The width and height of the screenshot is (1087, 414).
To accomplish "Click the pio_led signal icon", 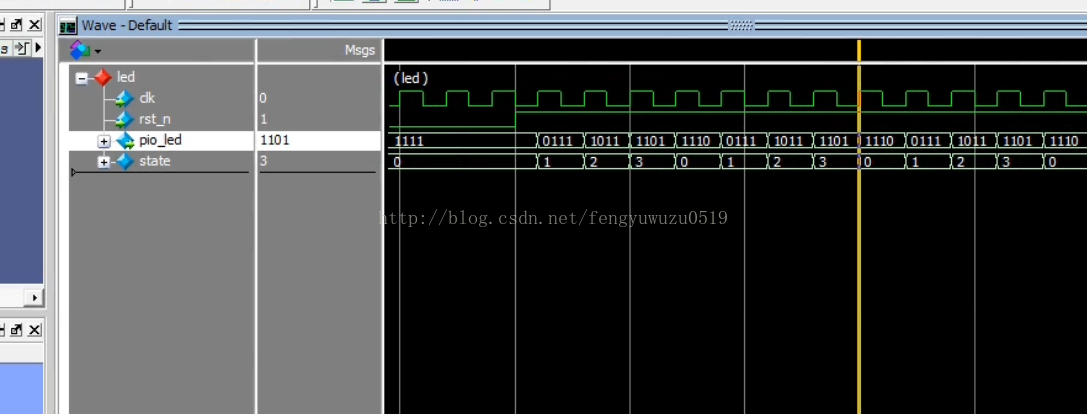I will 125,141.
